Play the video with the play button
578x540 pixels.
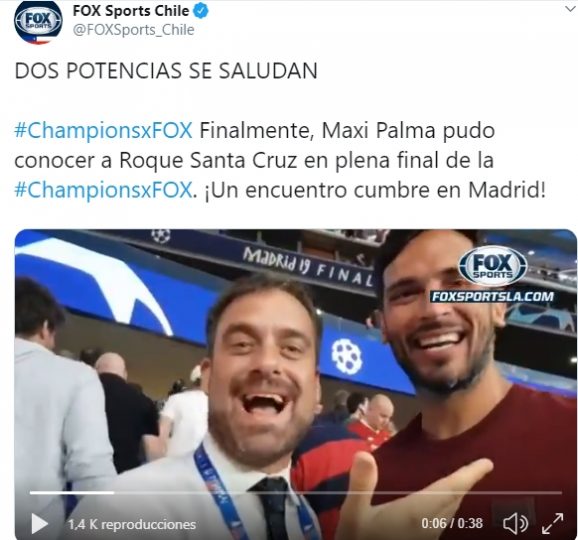coord(39,523)
